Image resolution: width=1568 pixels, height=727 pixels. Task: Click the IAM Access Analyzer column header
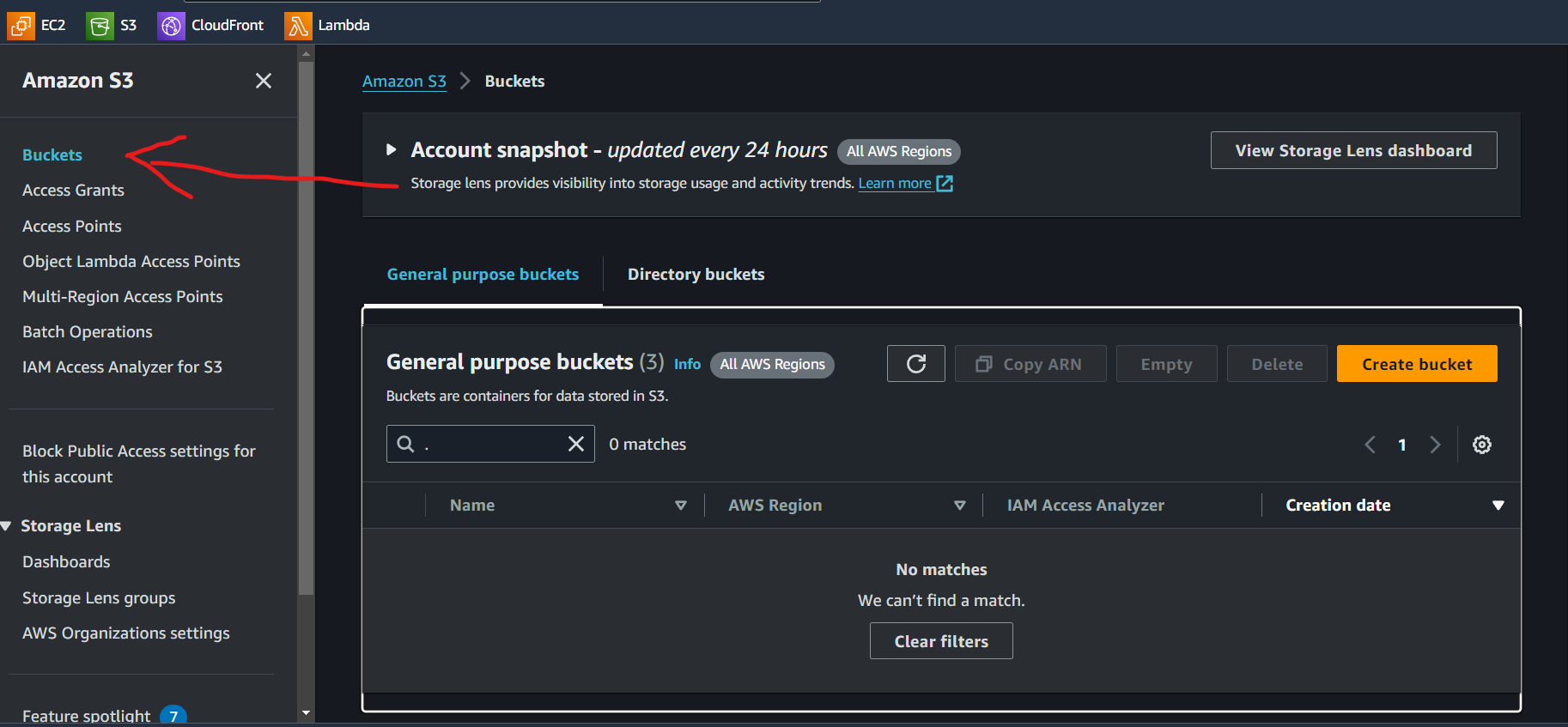pos(1085,506)
